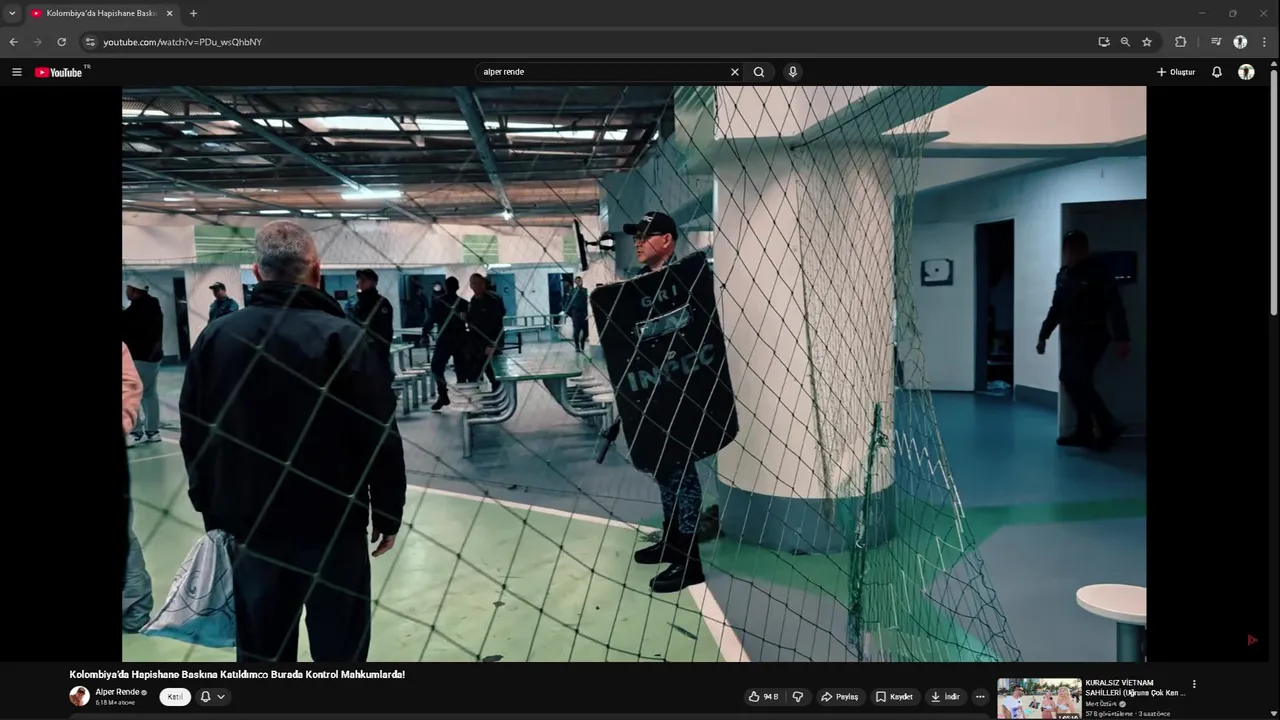Screen dimensions: 1280x720
Task: Open Alper Rende channel avatar
Action: tap(79, 696)
